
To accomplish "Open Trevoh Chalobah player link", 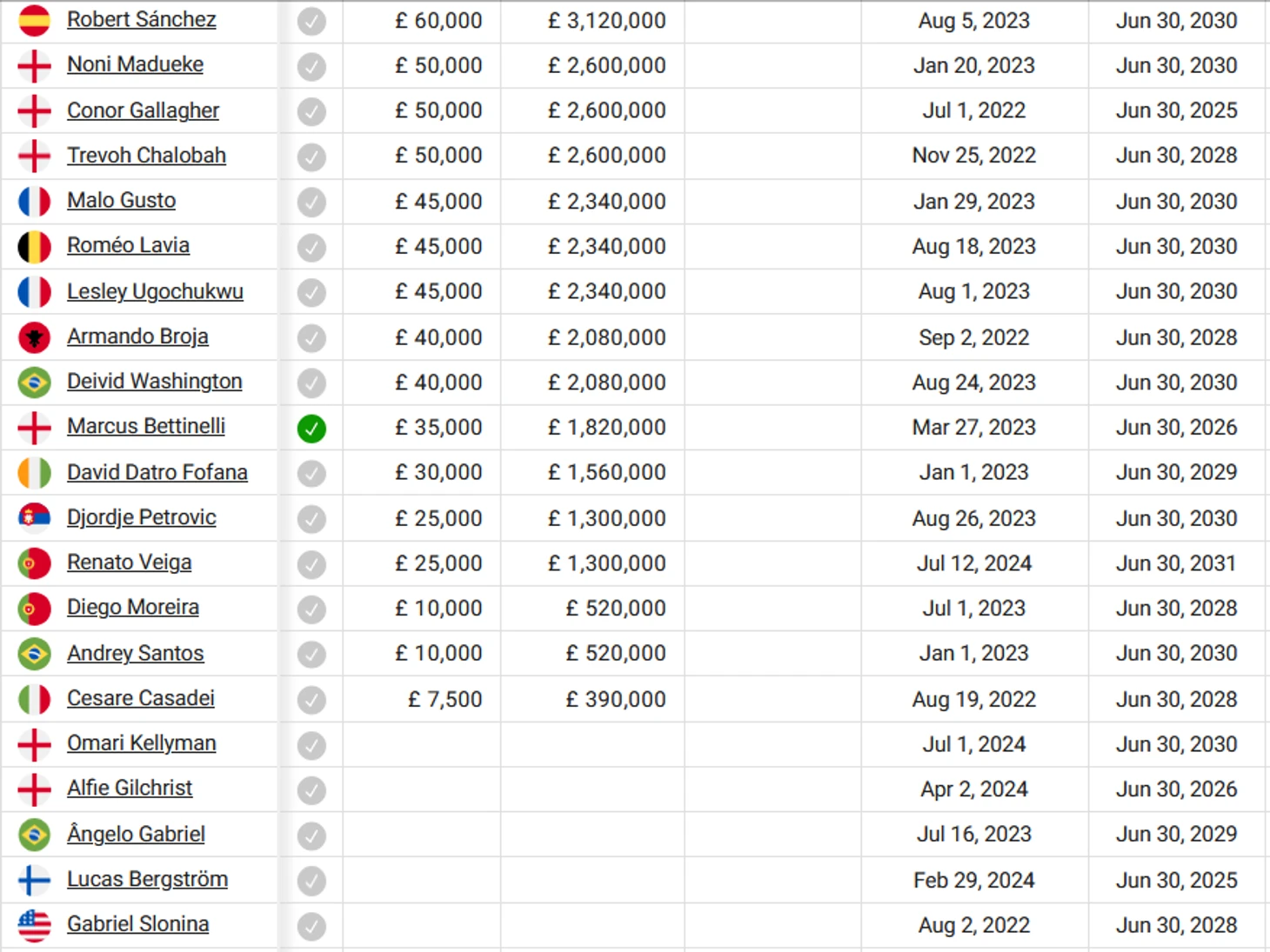I will point(146,156).
